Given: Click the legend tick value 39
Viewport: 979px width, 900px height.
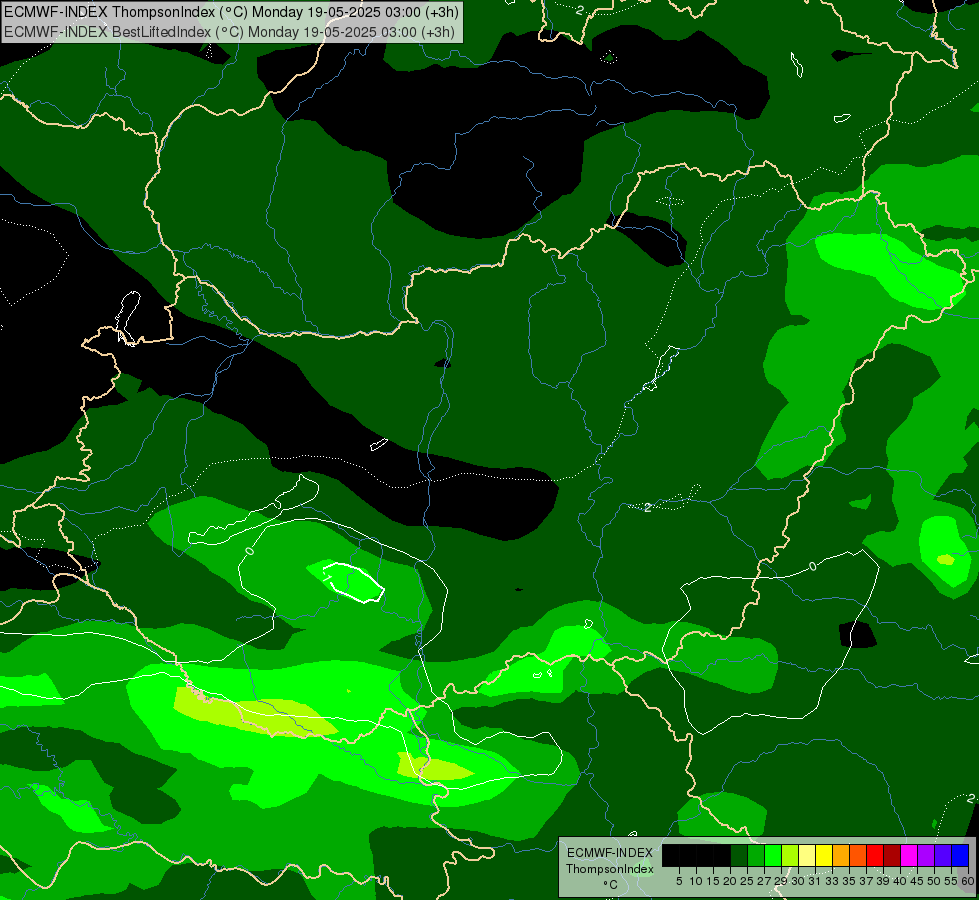Looking at the screenshot, I should [883, 881].
